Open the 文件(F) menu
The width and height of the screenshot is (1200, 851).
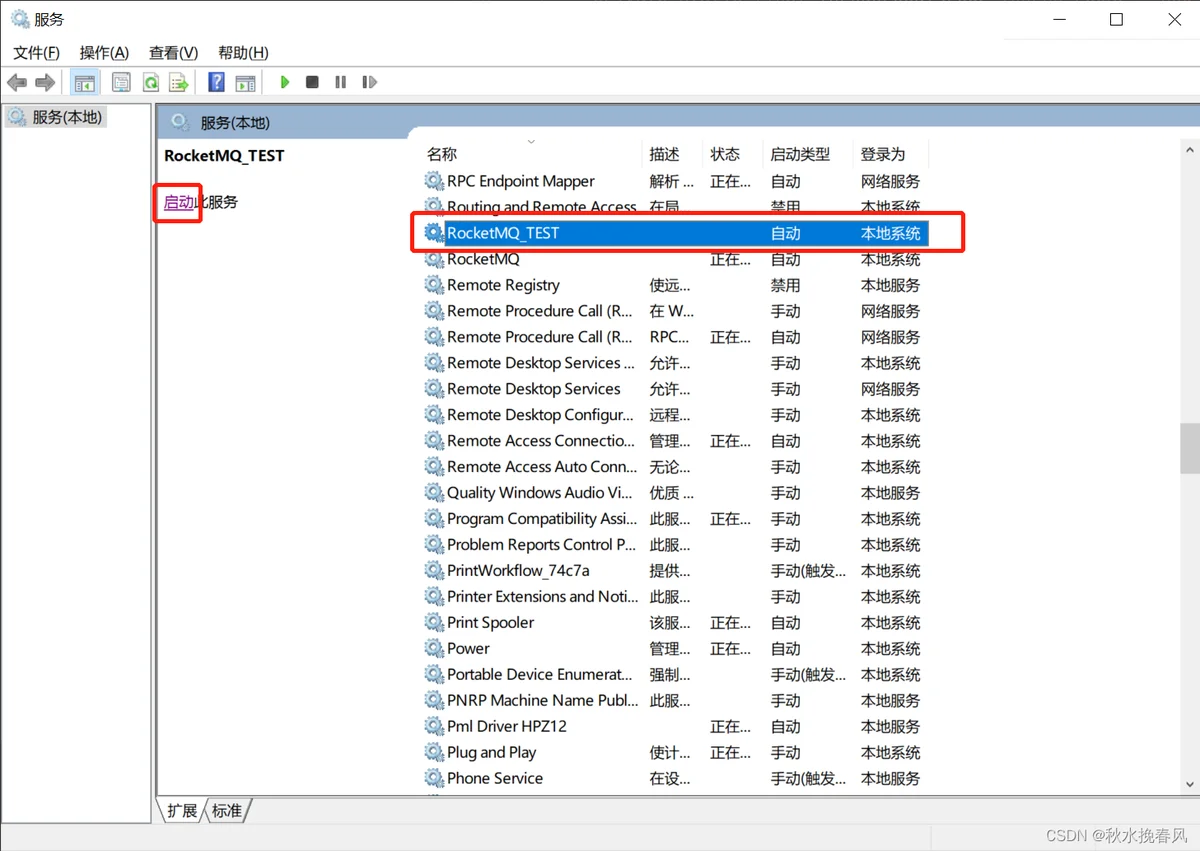36,53
